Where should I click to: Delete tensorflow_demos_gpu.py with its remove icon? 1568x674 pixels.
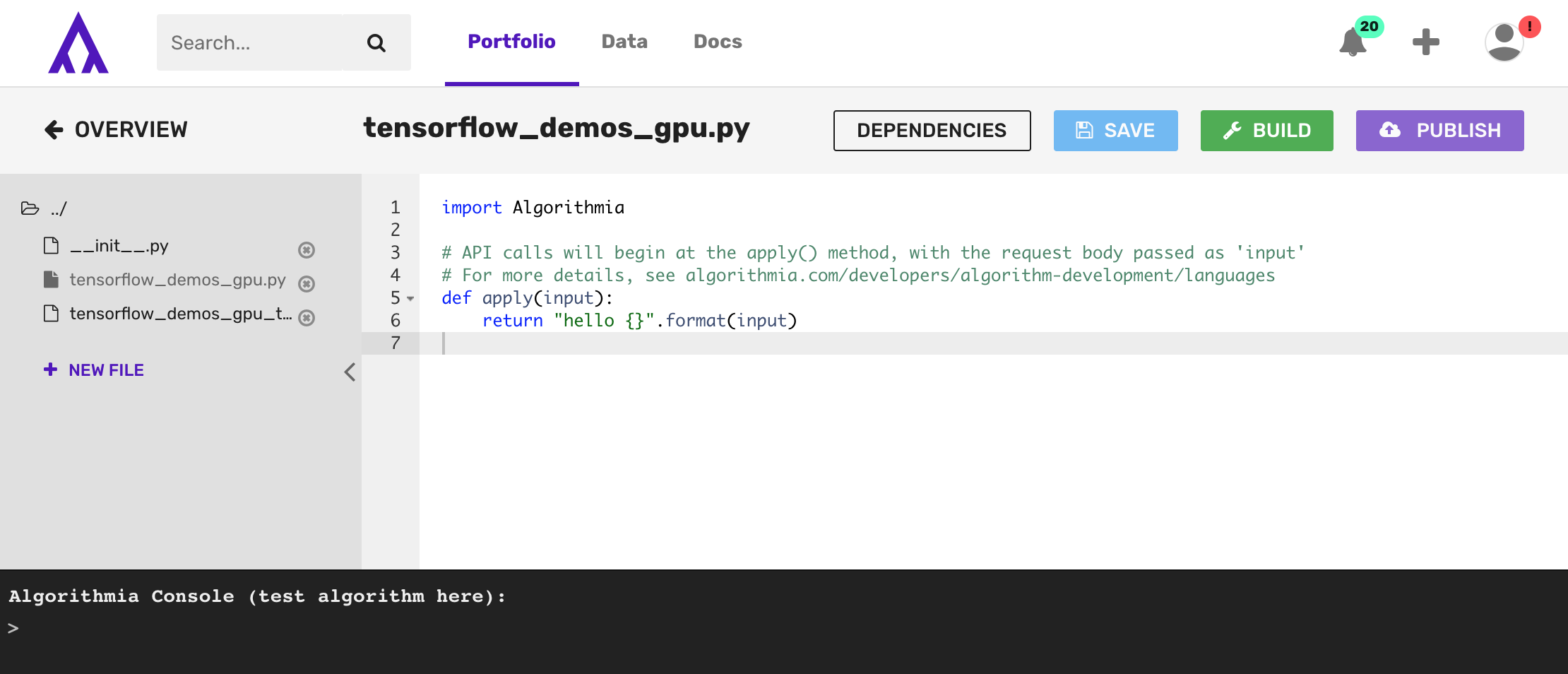[306, 283]
